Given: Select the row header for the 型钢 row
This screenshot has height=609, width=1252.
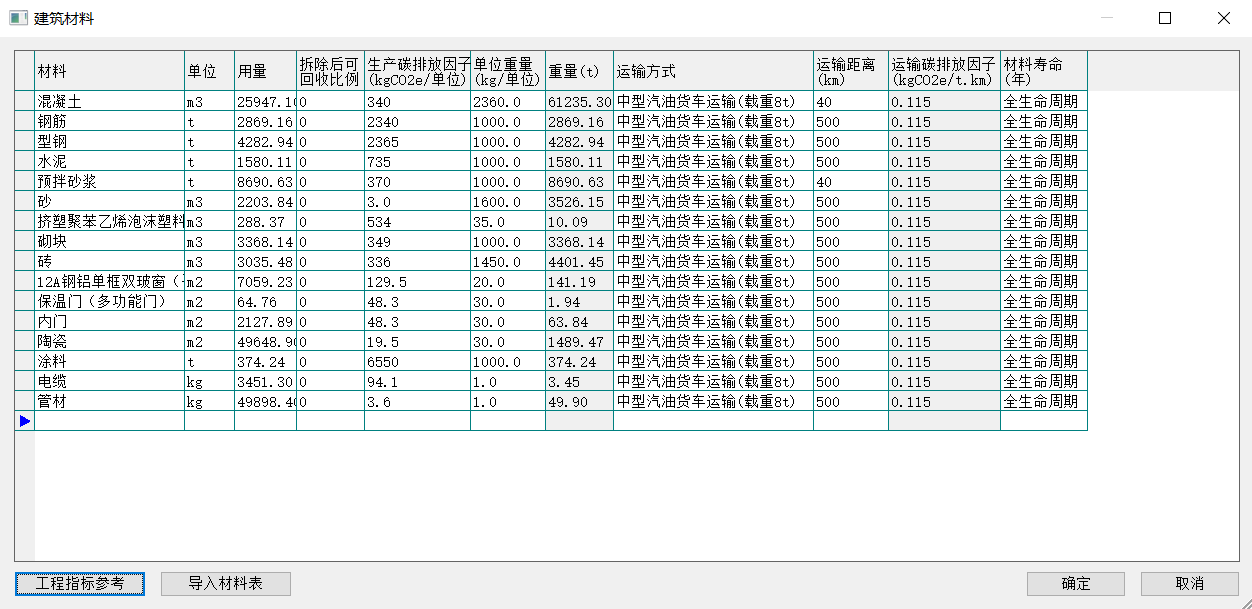Looking at the screenshot, I should click(24, 142).
